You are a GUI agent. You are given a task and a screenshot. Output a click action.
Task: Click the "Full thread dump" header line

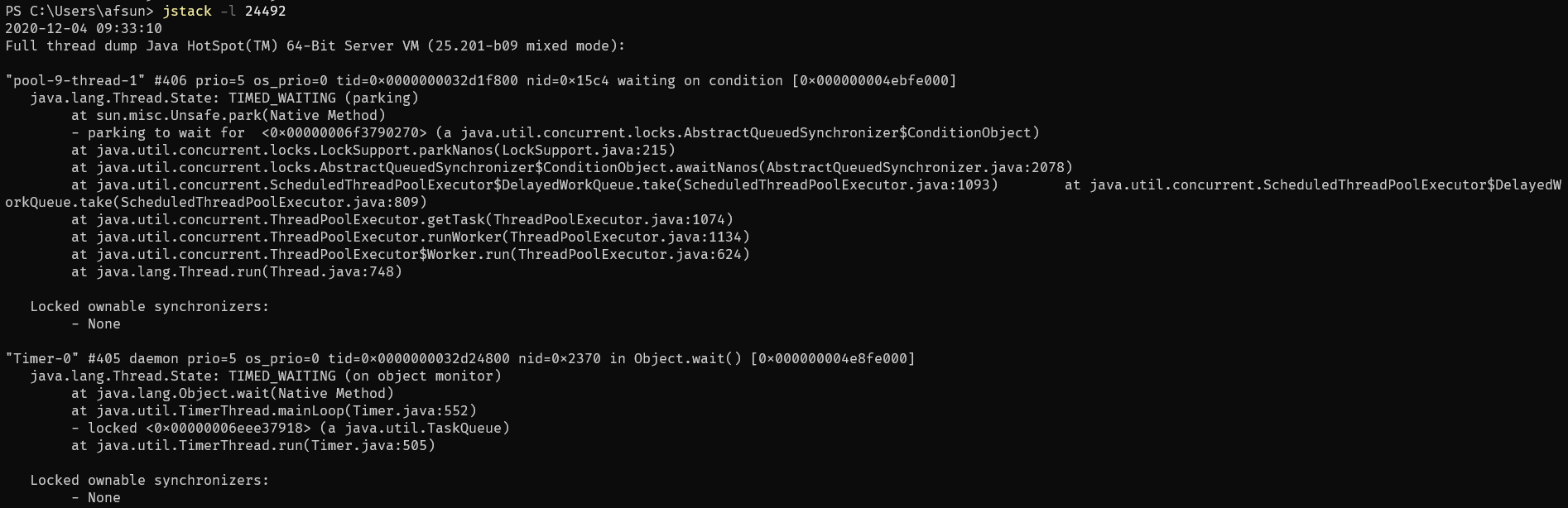[315, 46]
